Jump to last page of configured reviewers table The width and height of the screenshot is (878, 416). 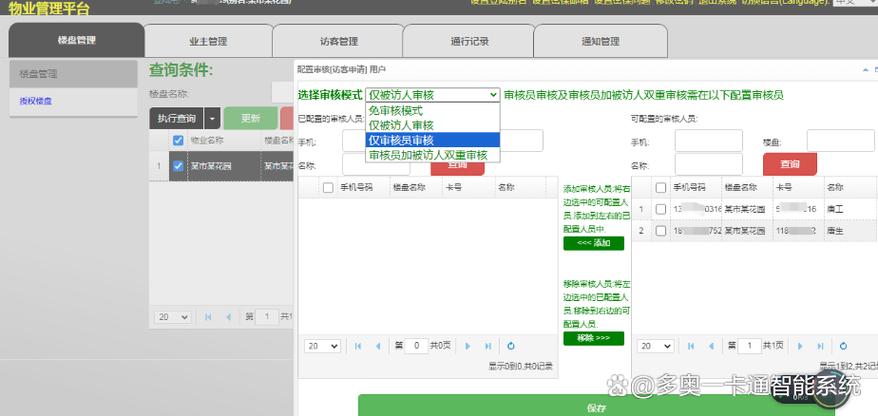[488, 346]
